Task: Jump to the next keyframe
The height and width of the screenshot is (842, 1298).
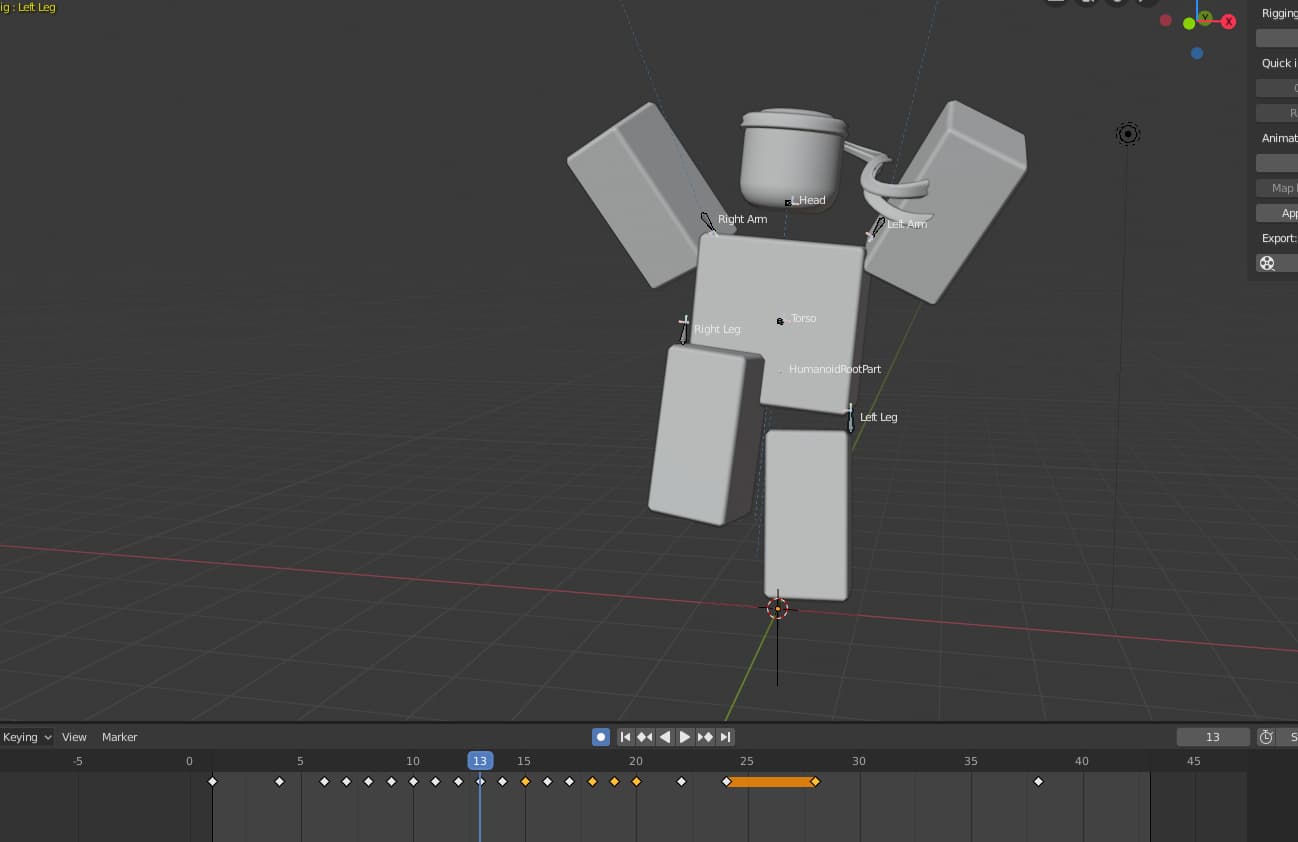Action: (x=705, y=737)
